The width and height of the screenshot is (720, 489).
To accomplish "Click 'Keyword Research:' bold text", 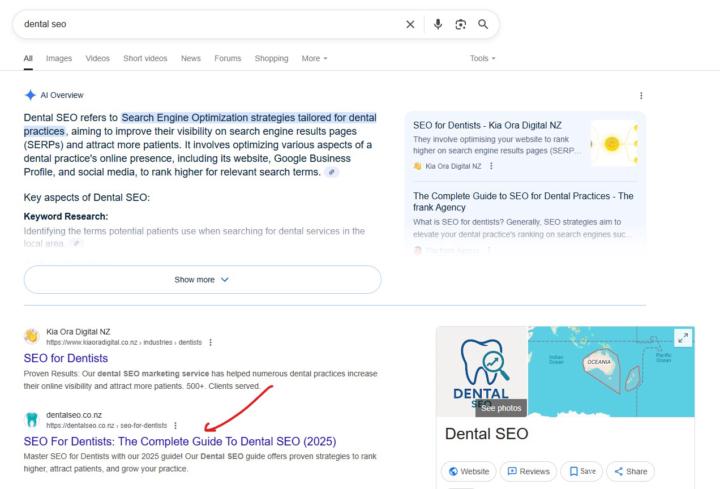I will coord(66,217).
